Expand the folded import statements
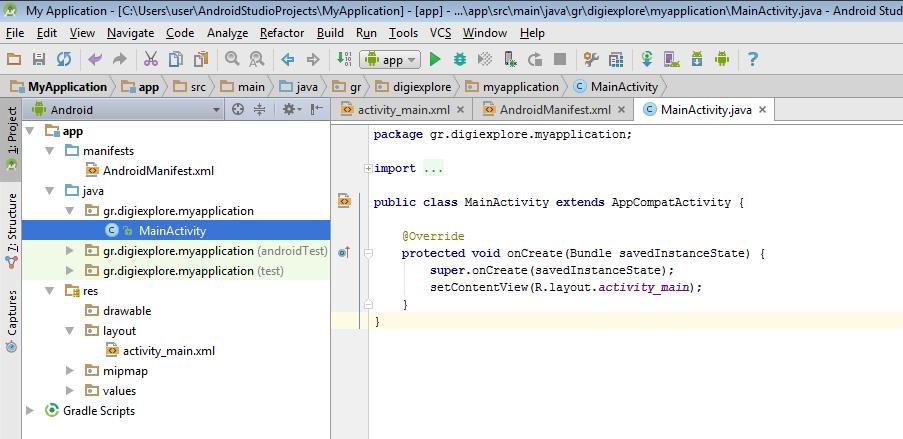Viewport: 903px width, 439px height. coord(368,168)
